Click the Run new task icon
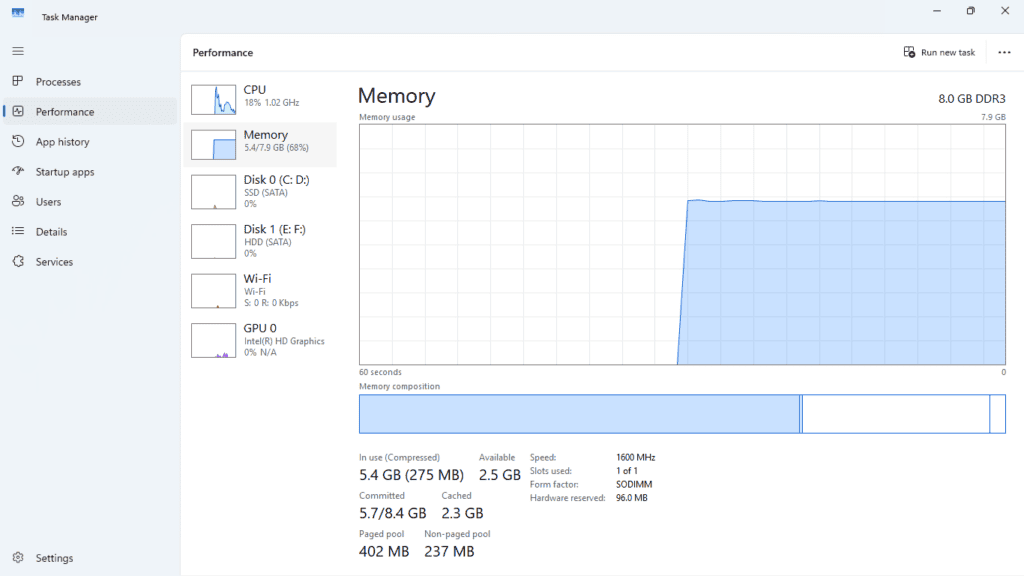Screen dimensions: 1024x576 909,52
